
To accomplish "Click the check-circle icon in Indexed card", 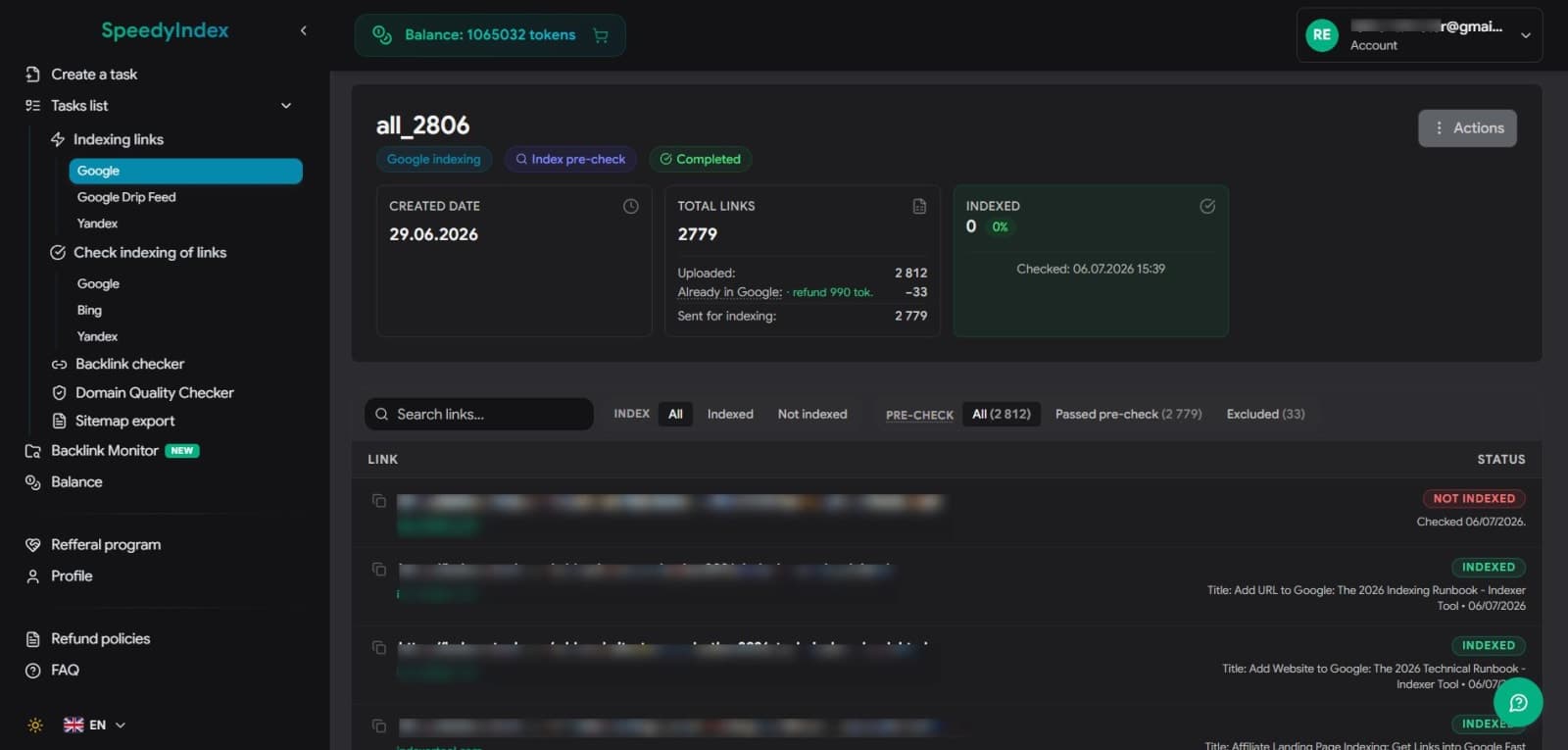I will (1207, 206).
